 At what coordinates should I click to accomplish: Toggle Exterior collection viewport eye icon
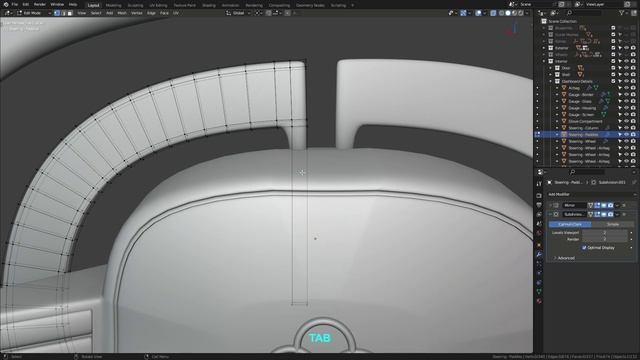coord(627,48)
